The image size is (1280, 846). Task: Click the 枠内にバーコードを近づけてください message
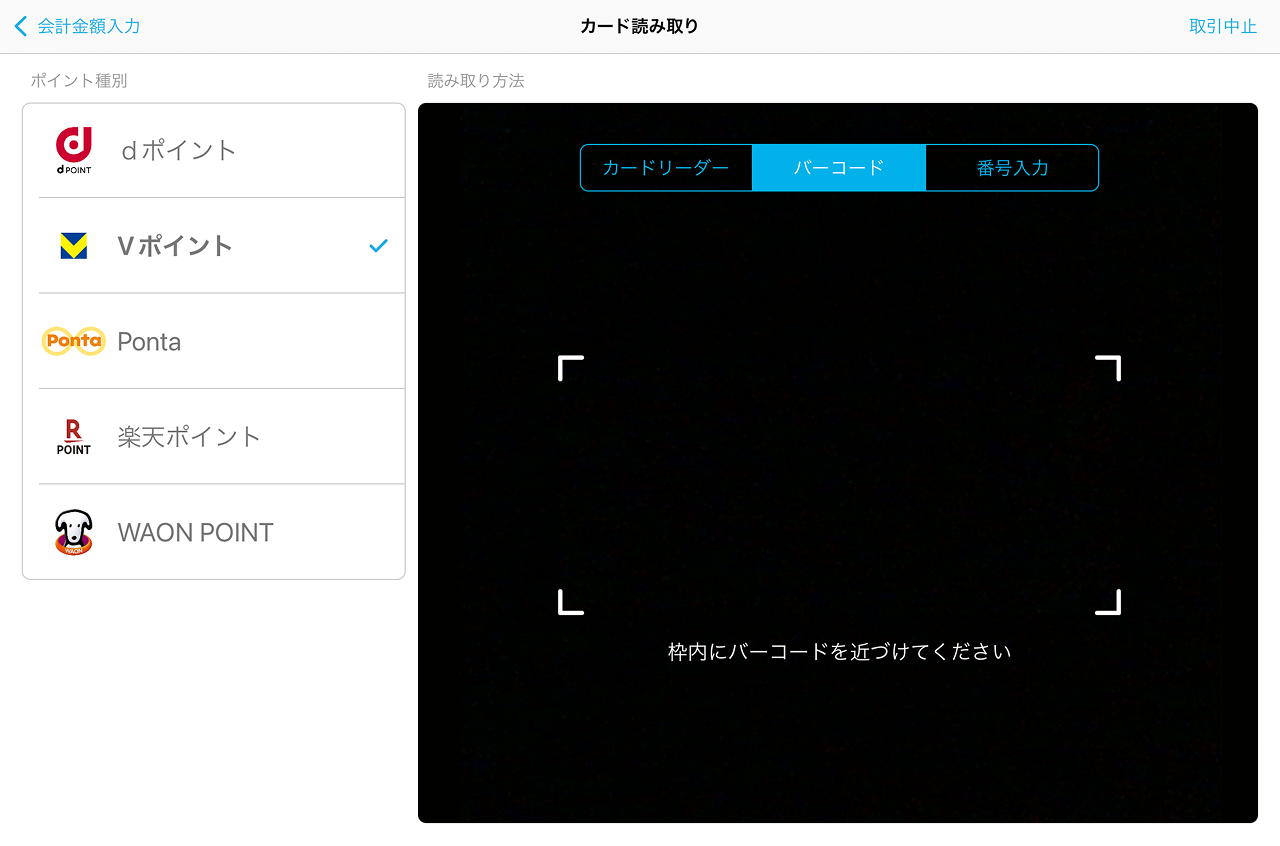839,652
